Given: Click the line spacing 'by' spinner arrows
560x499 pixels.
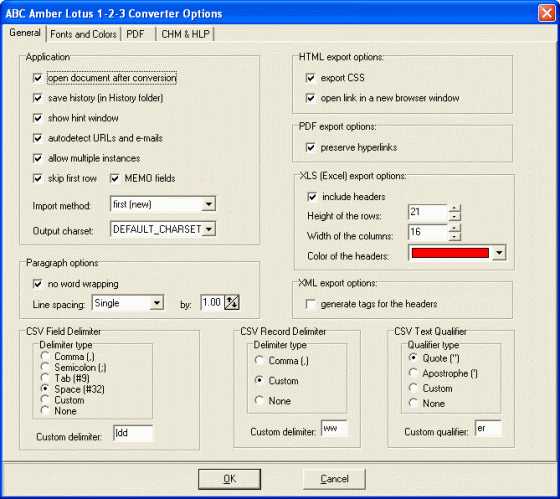Looking at the screenshot, I should [x=232, y=303].
